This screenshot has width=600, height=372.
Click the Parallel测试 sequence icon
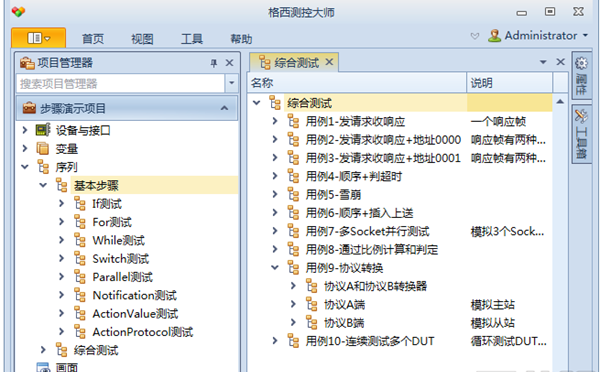(x=80, y=277)
